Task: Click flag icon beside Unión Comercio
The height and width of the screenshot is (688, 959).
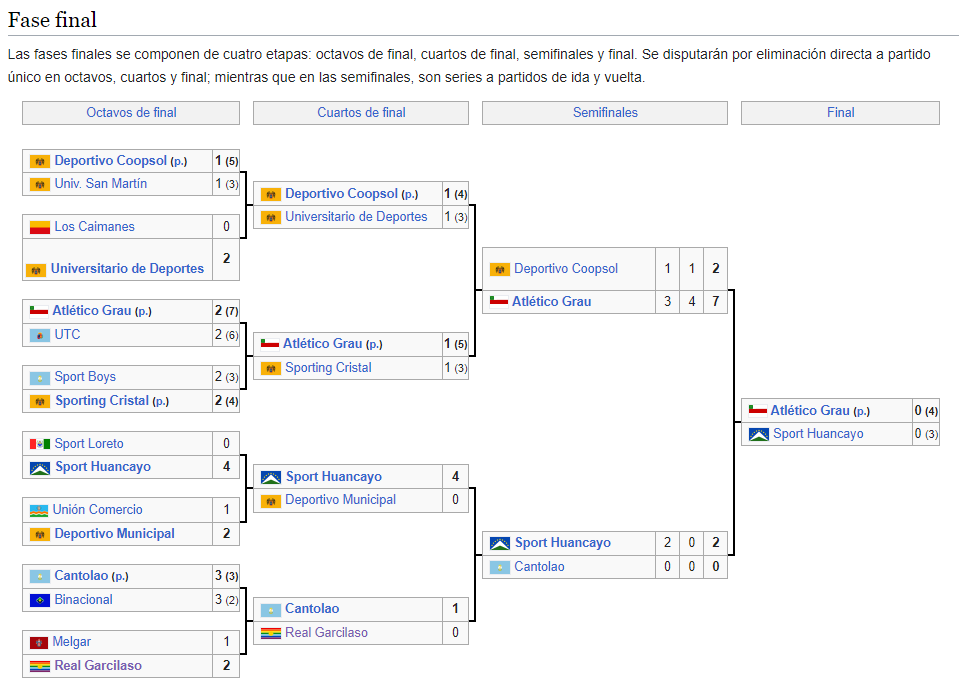Action: click(x=39, y=511)
